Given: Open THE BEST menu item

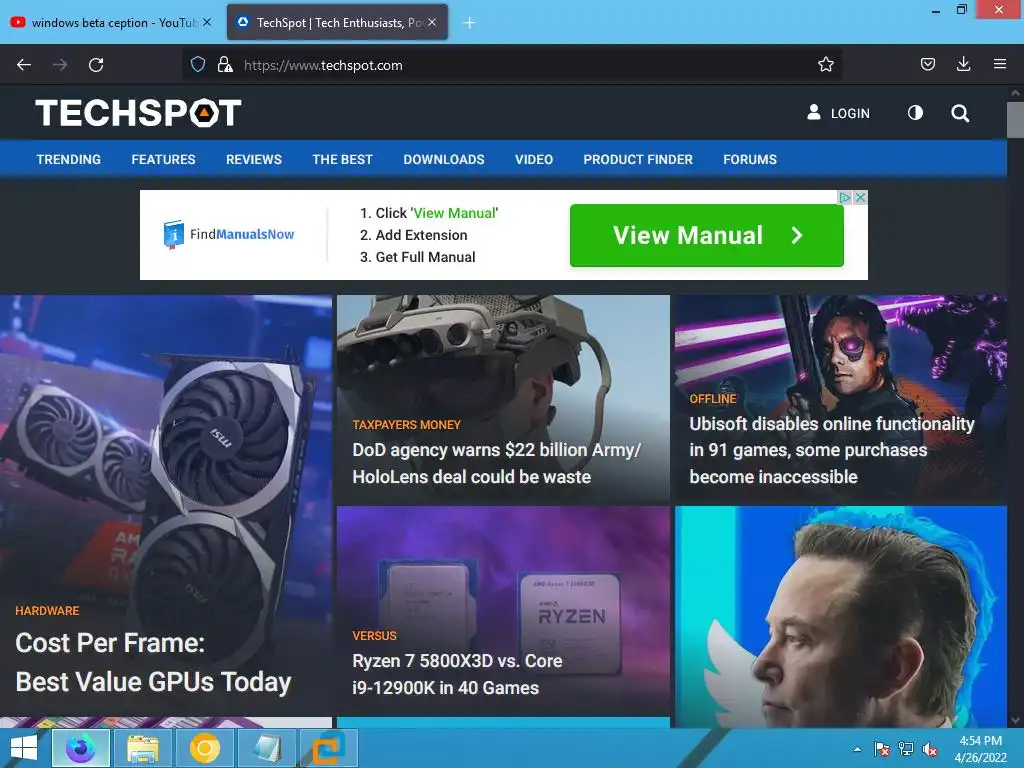Looking at the screenshot, I should pos(342,159).
